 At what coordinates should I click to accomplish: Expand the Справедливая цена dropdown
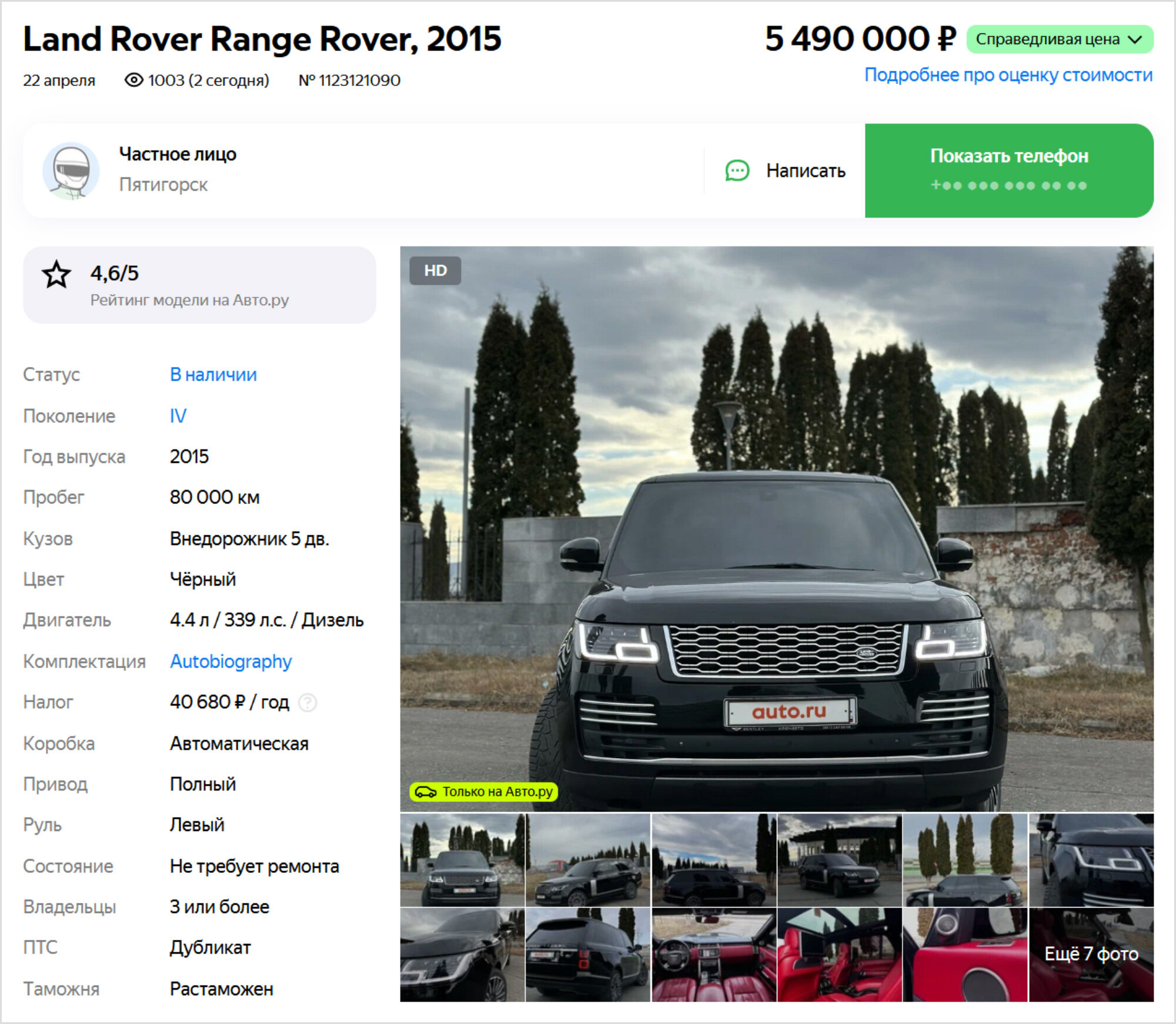[x=1060, y=39]
